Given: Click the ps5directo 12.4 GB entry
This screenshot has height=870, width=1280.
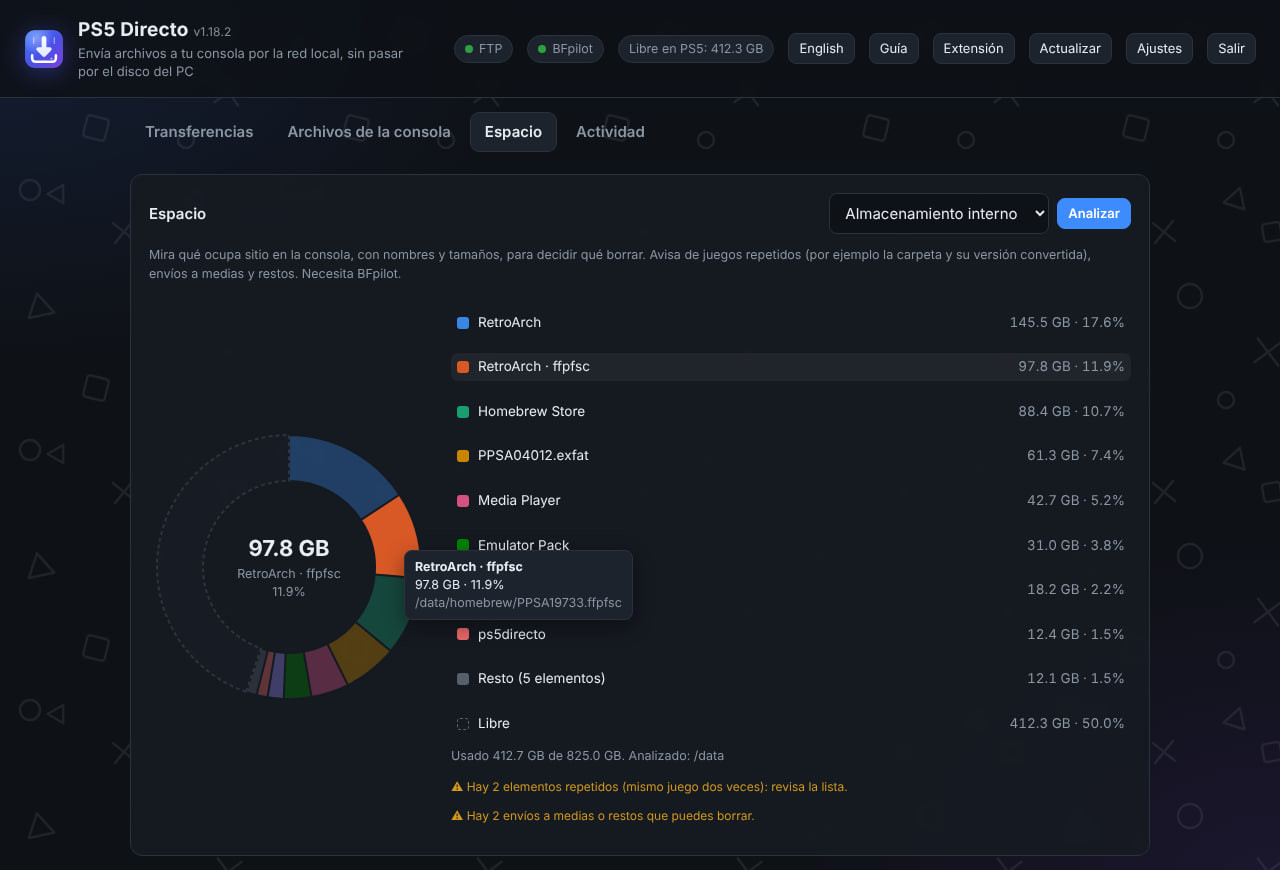Looking at the screenshot, I should click(x=791, y=634).
